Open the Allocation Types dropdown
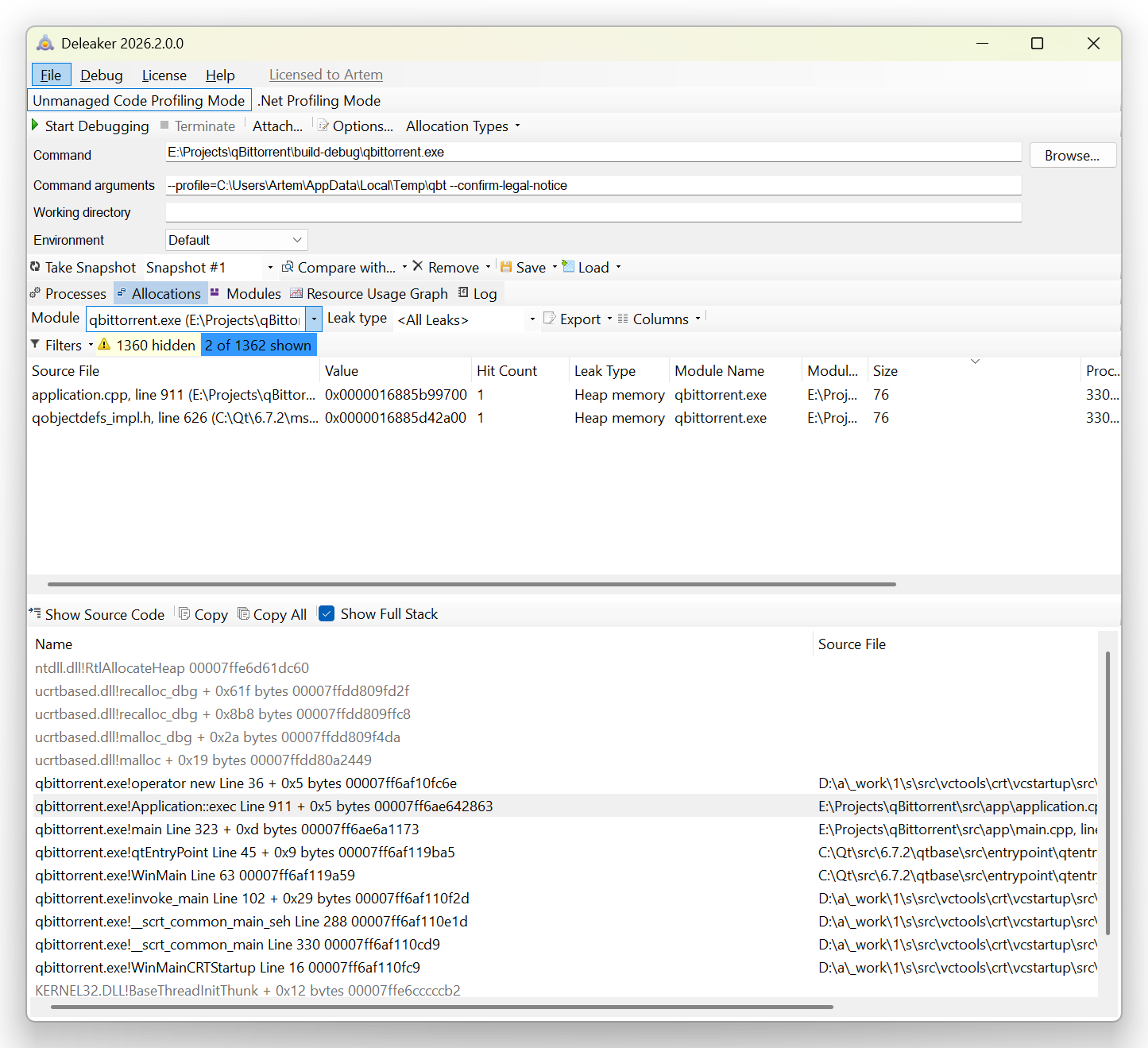Viewport: 1148px width, 1048px height. click(463, 126)
